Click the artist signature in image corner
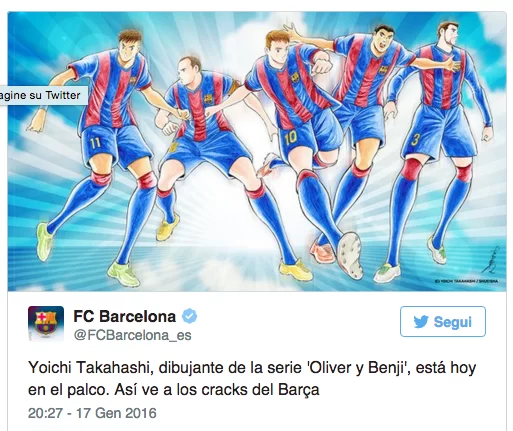 tap(491, 263)
